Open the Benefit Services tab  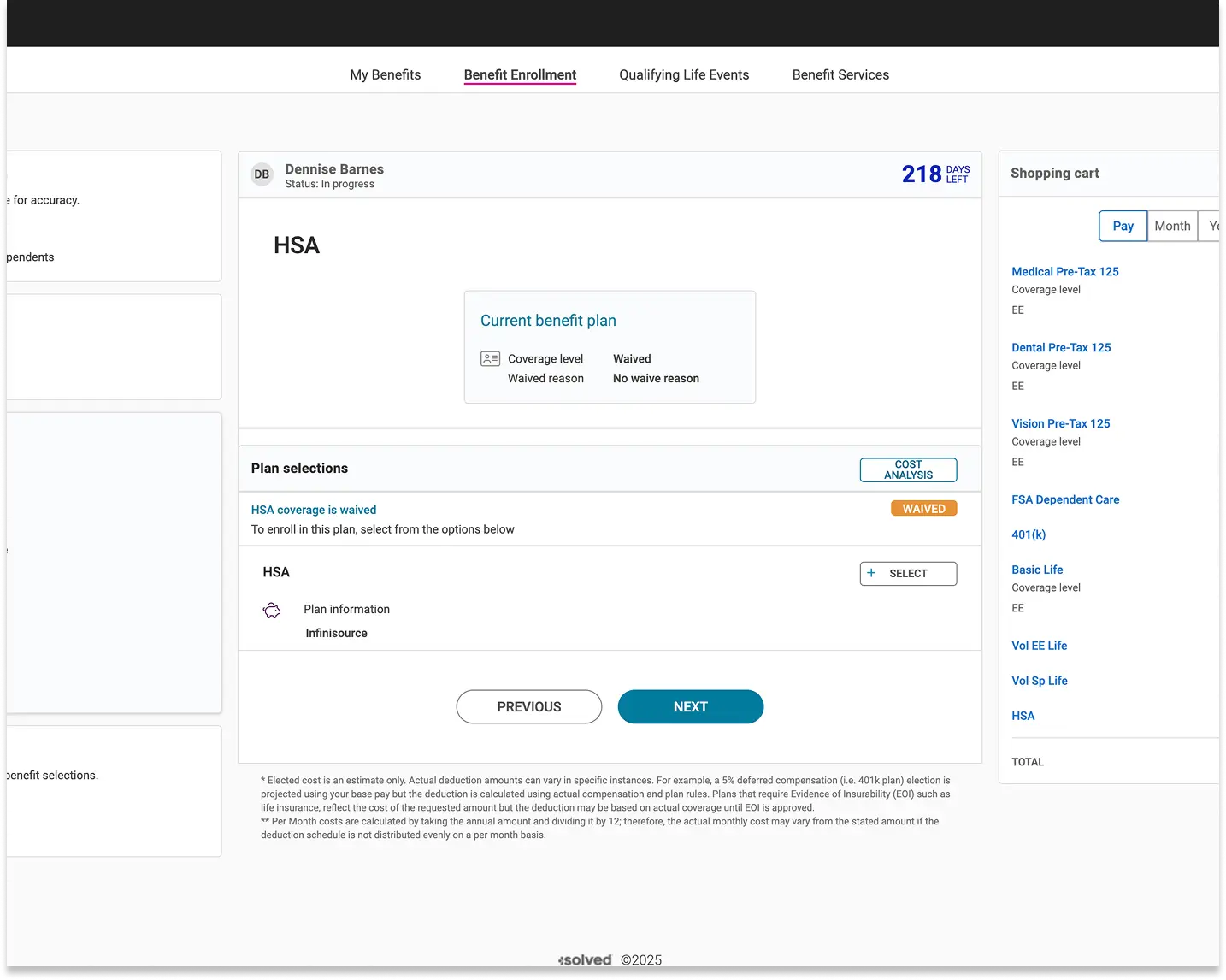(x=840, y=74)
